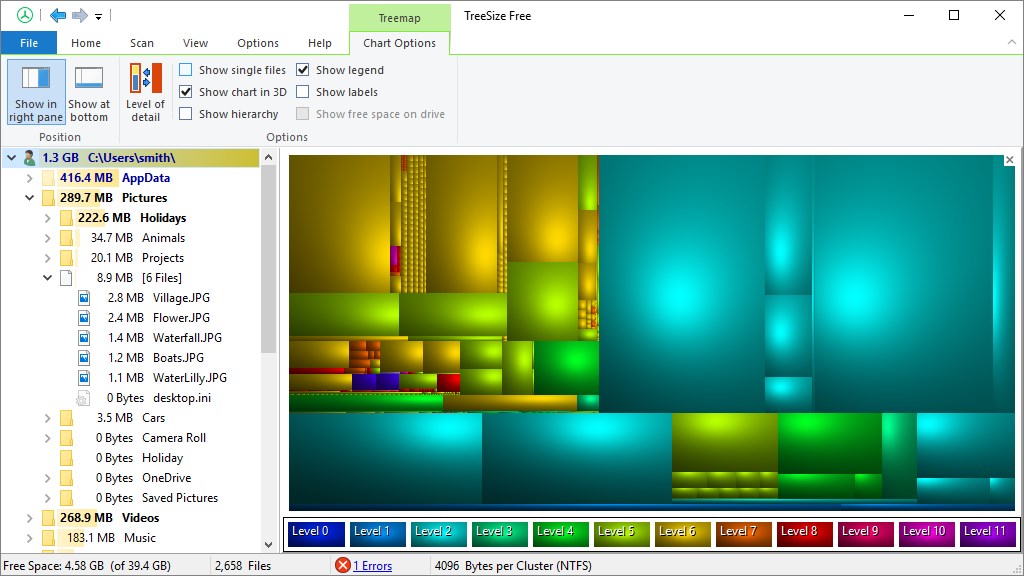Viewport: 1024px width, 576px height.
Task: Uncheck Show legend checkbox
Action: [x=302, y=70]
